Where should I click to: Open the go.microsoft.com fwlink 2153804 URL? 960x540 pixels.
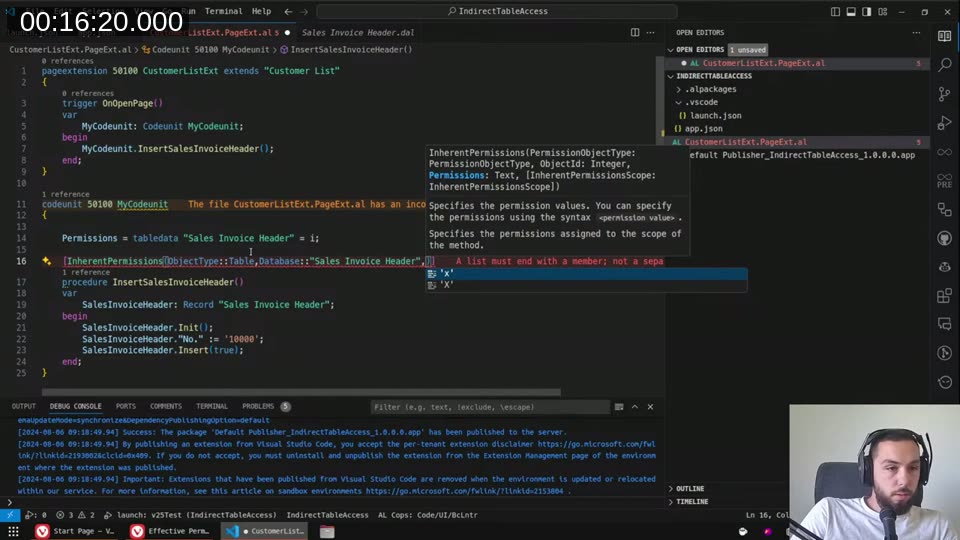464,491
